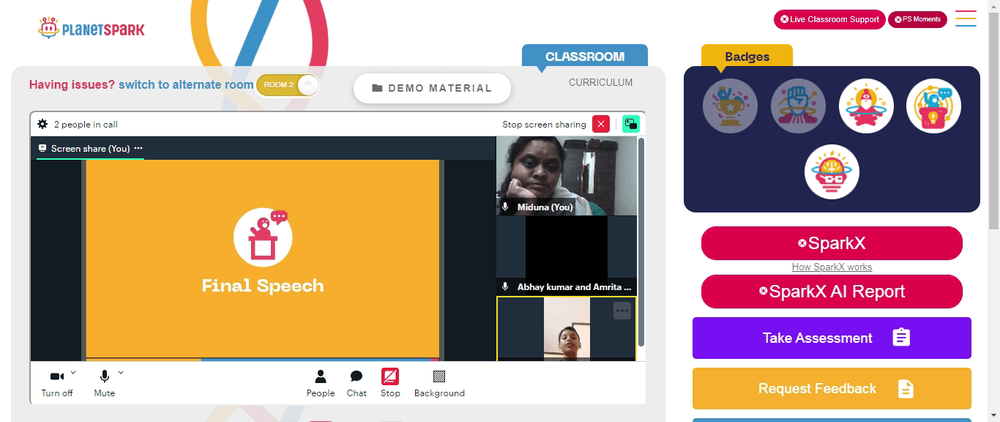Open Screen share (You) options dots
Image resolution: width=1000 pixels, height=422 pixels.
coord(138,148)
